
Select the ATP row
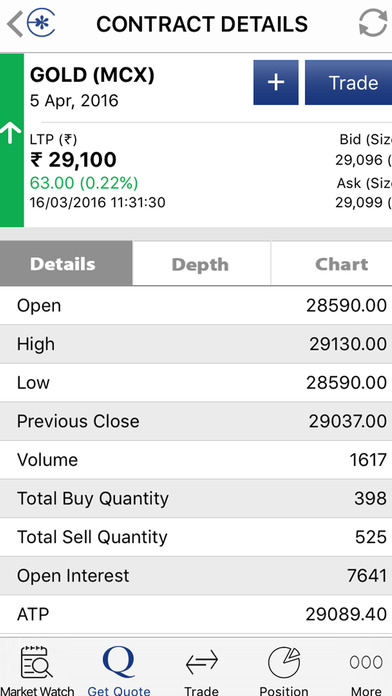click(196, 614)
